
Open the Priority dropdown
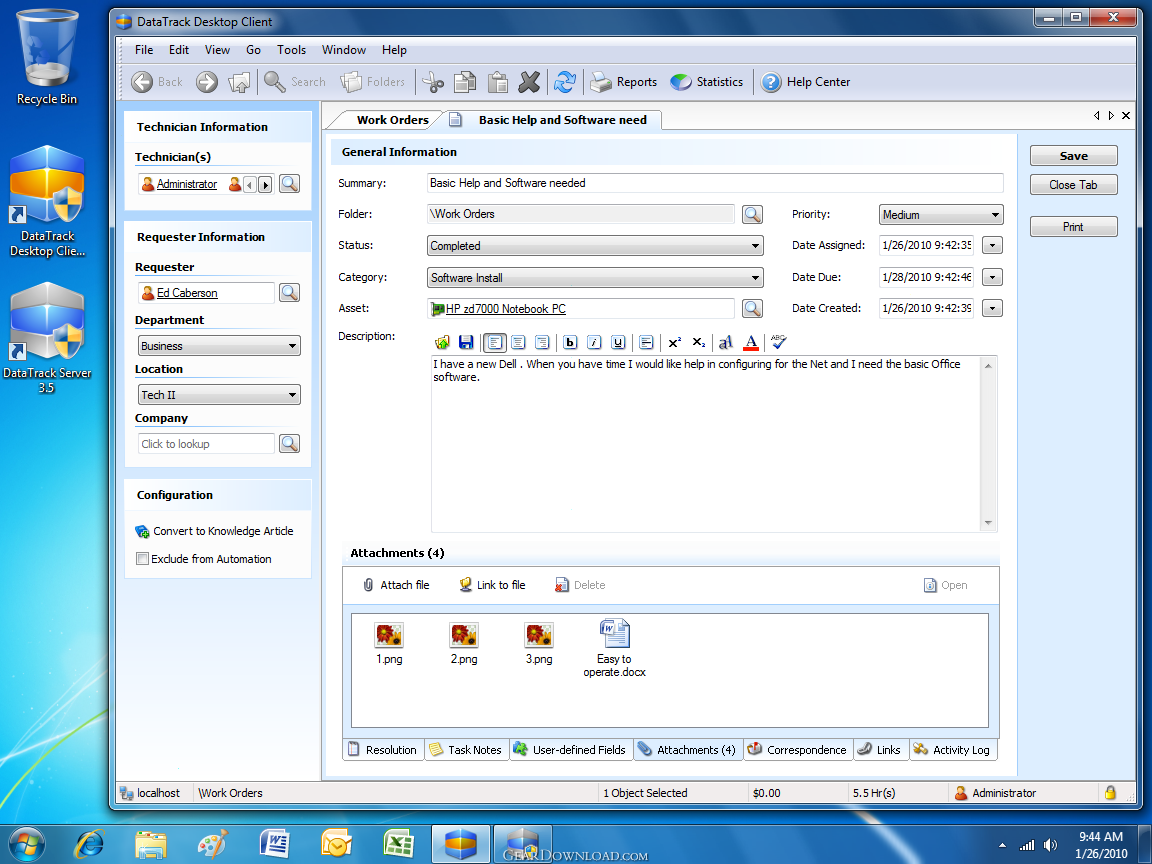pos(941,215)
